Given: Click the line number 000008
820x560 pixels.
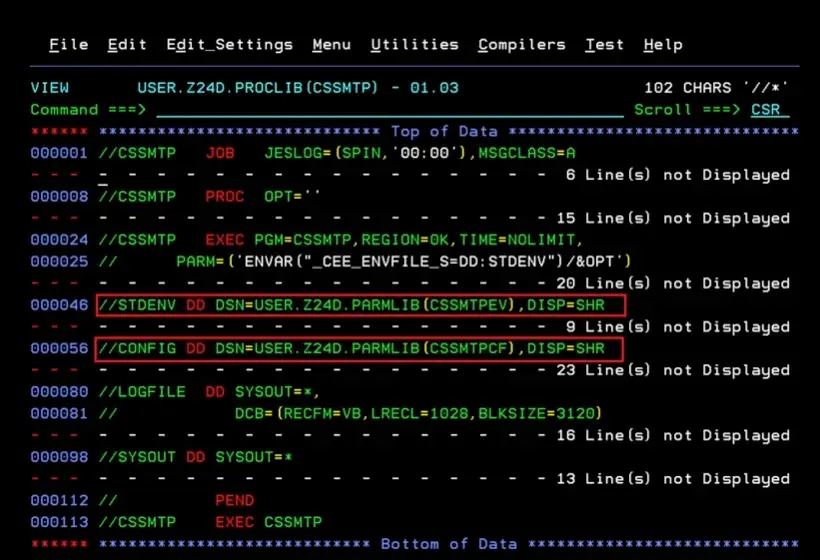Looking at the screenshot, I should coord(59,197).
